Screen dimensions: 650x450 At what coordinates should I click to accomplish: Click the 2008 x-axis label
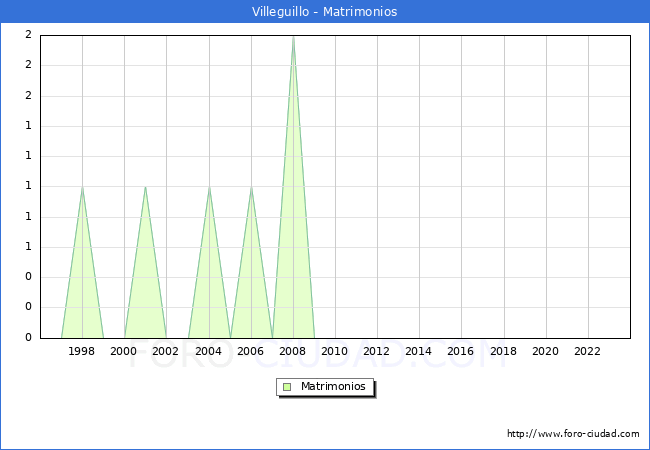pos(293,351)
